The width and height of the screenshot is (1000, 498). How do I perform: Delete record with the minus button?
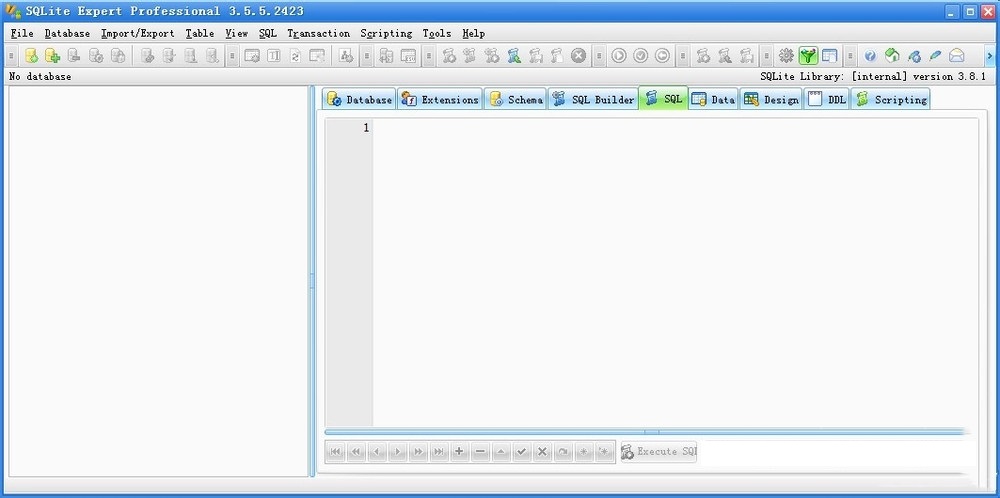(x=480, y=451)
